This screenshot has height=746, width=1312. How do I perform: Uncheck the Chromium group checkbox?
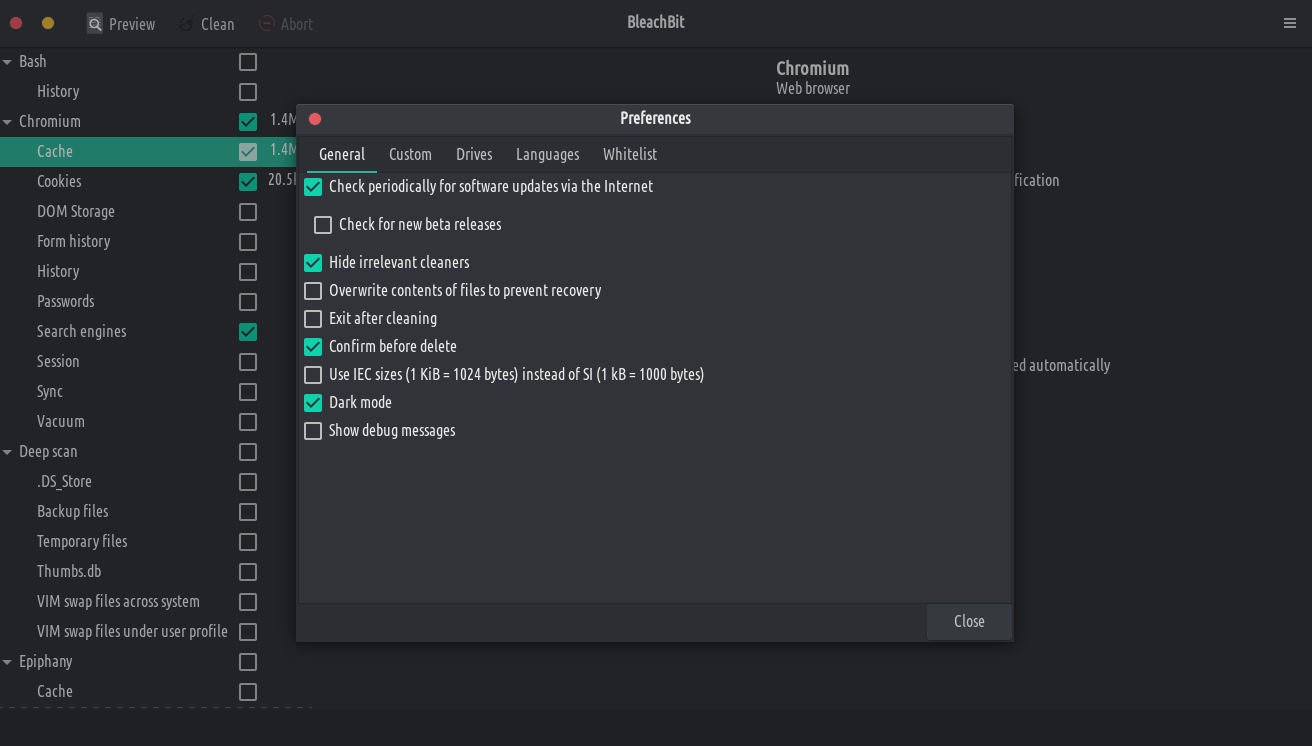tap(248, 122)
